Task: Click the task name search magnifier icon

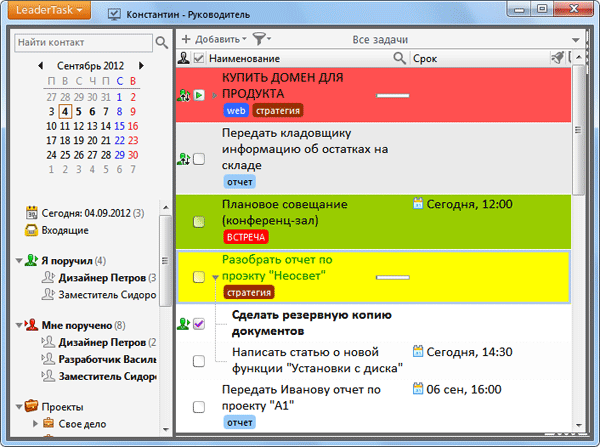Action: click(399, 58)
